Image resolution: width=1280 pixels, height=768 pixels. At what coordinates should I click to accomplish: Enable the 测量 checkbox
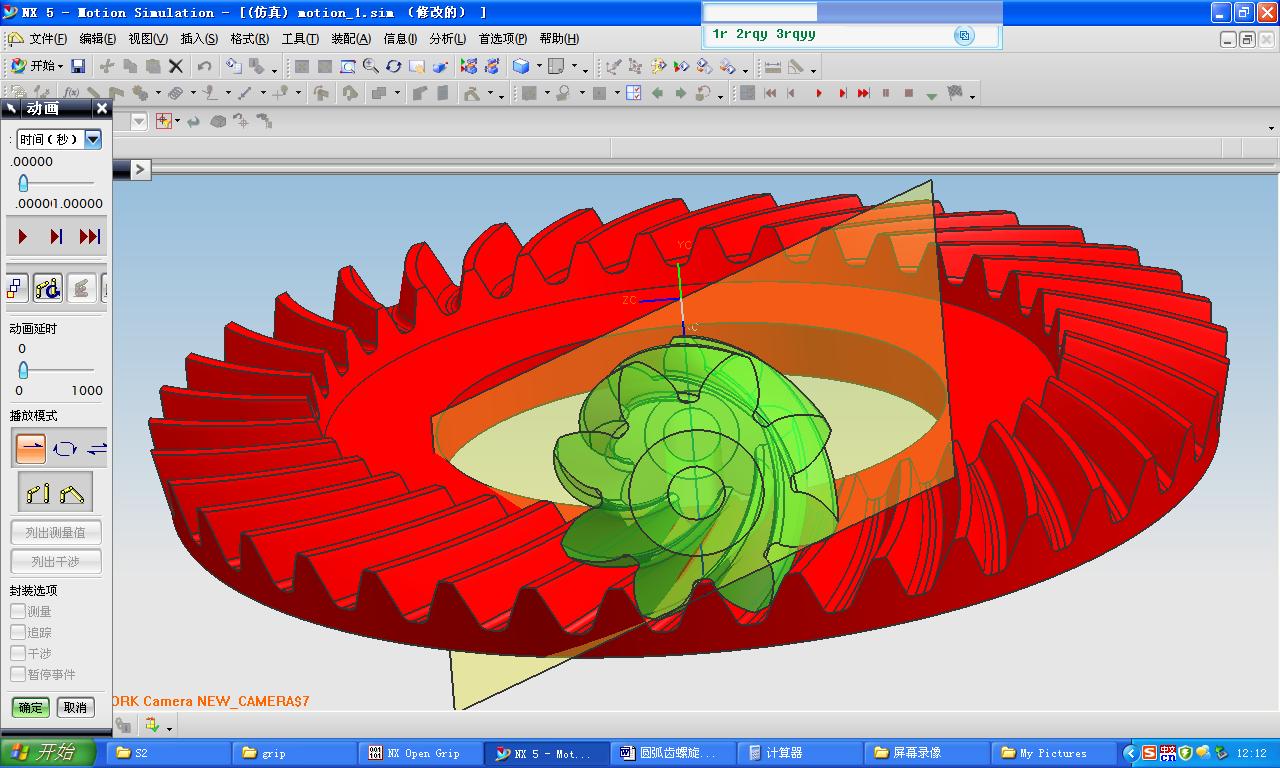point(18,611)
